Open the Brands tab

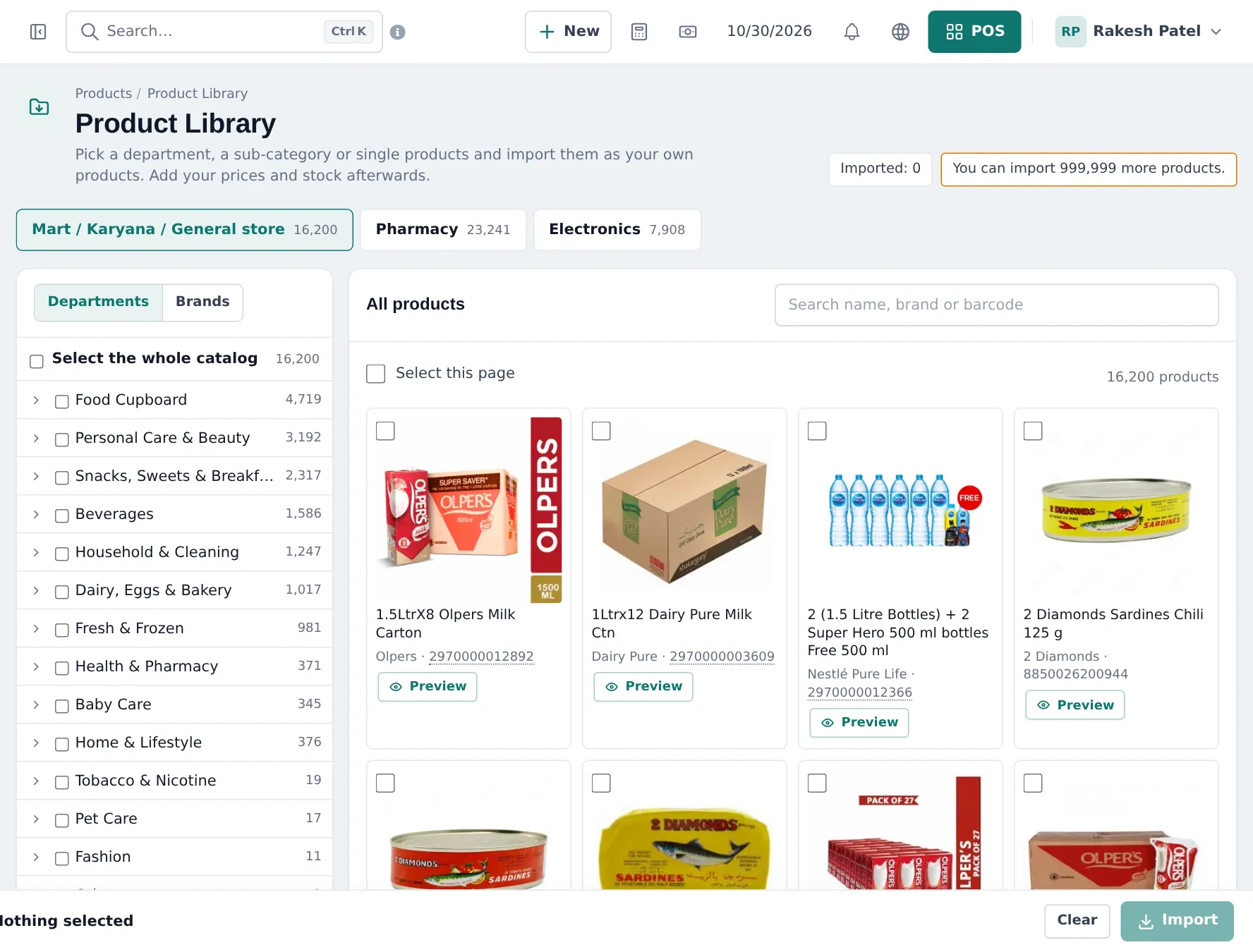(x=202, y=303)
